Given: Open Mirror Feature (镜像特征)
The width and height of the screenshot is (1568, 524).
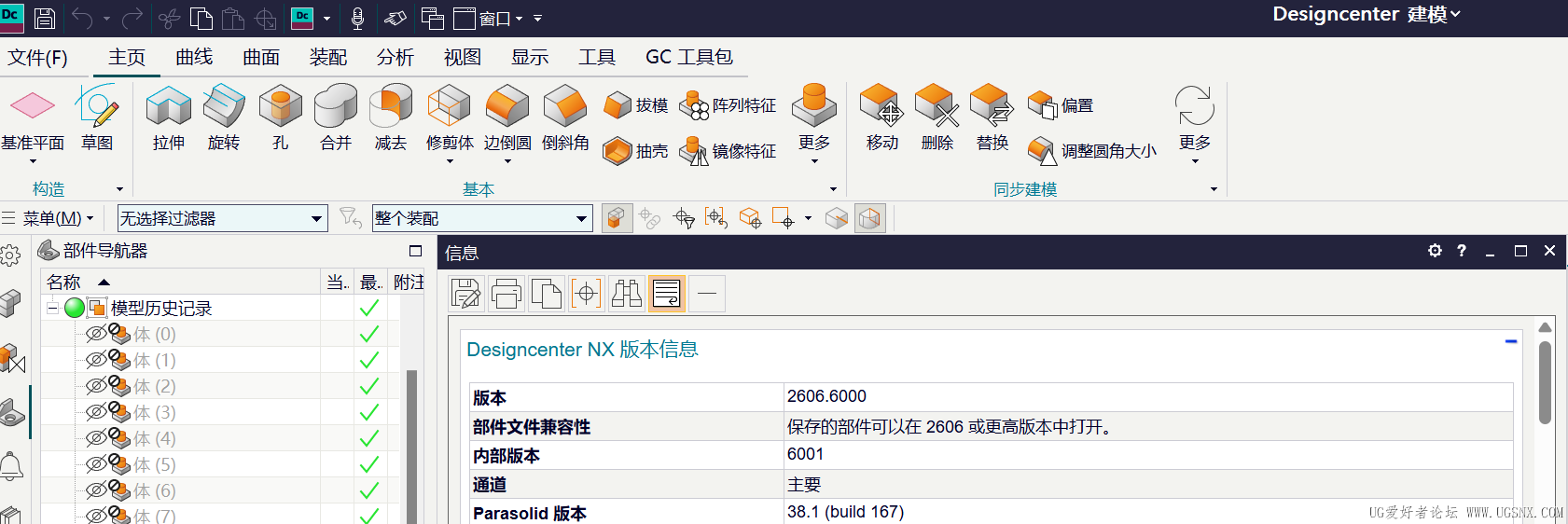Looking at the screenshot, I should pos(728,151).
